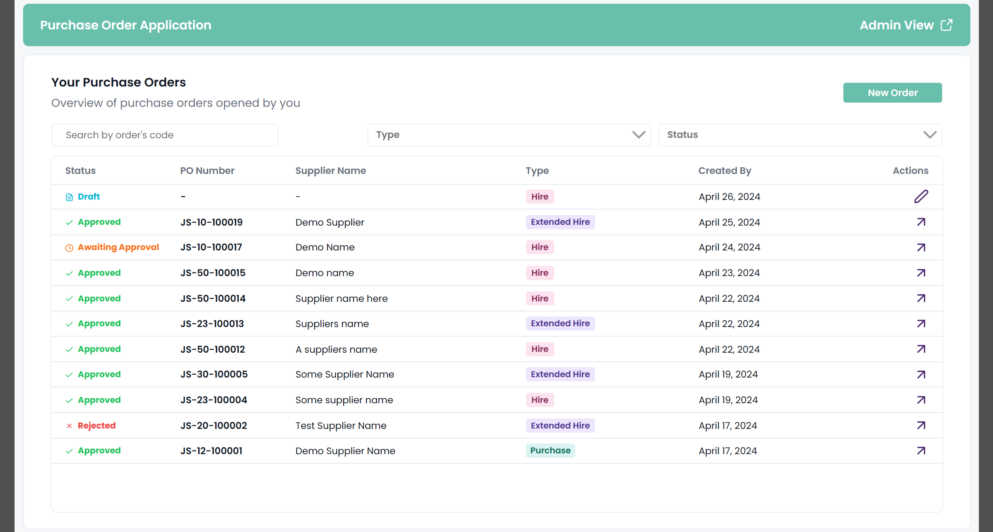Open order JS-10-100019 via its arrow icon

[x=921, y=222]
